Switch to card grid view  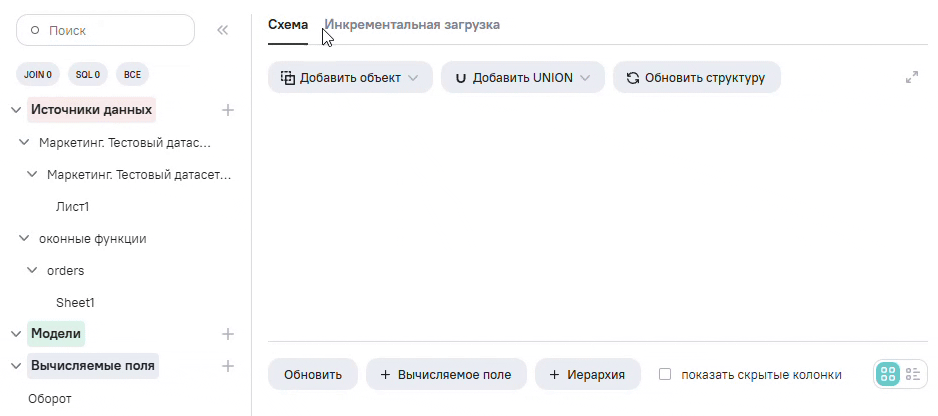[x=888, y=374]
